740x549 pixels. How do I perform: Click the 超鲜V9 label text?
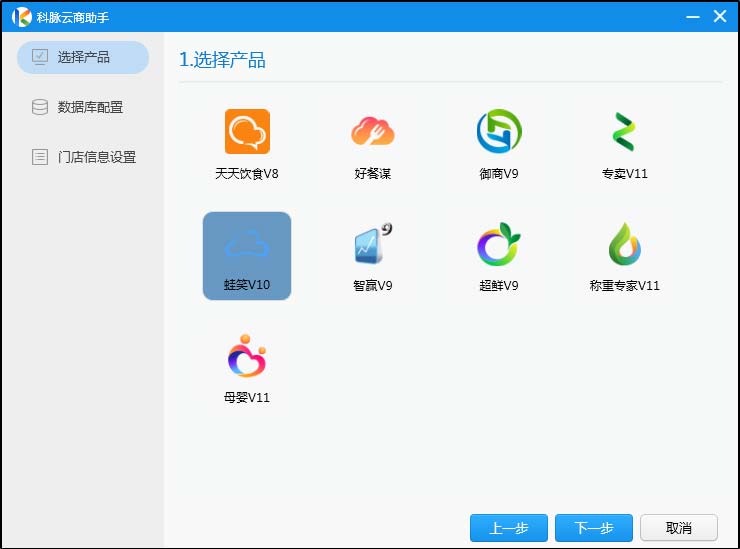pos(499,286)
